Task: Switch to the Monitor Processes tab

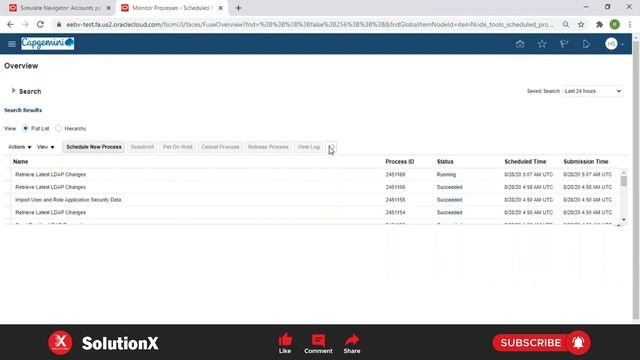Action: pos(171,8)
